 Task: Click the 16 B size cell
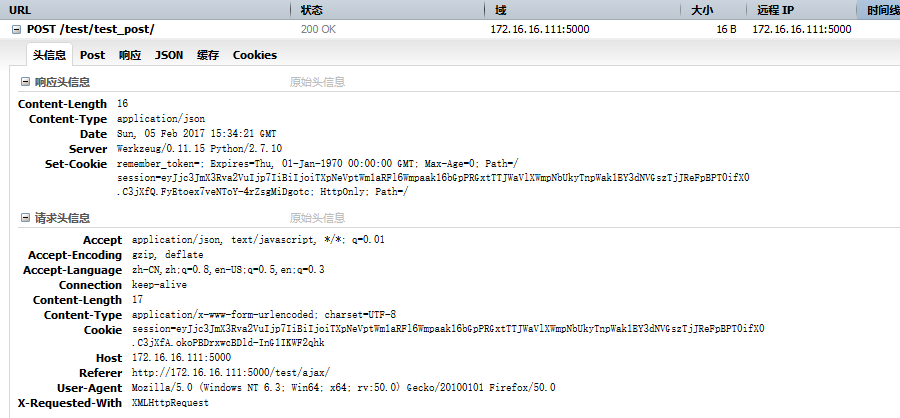point(726,29)
